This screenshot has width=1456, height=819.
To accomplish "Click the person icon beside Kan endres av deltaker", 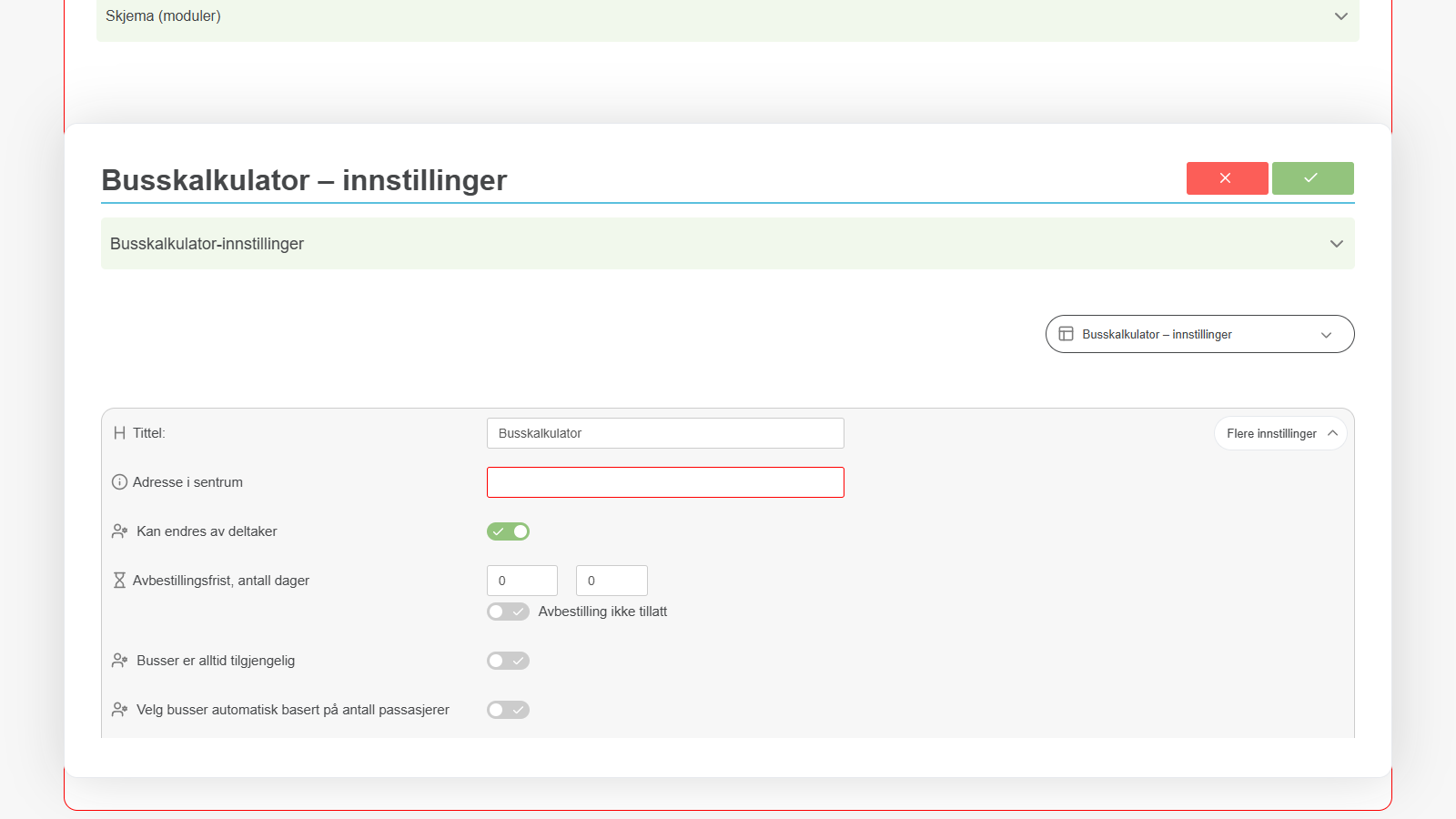I will click(x=119, y=531).
